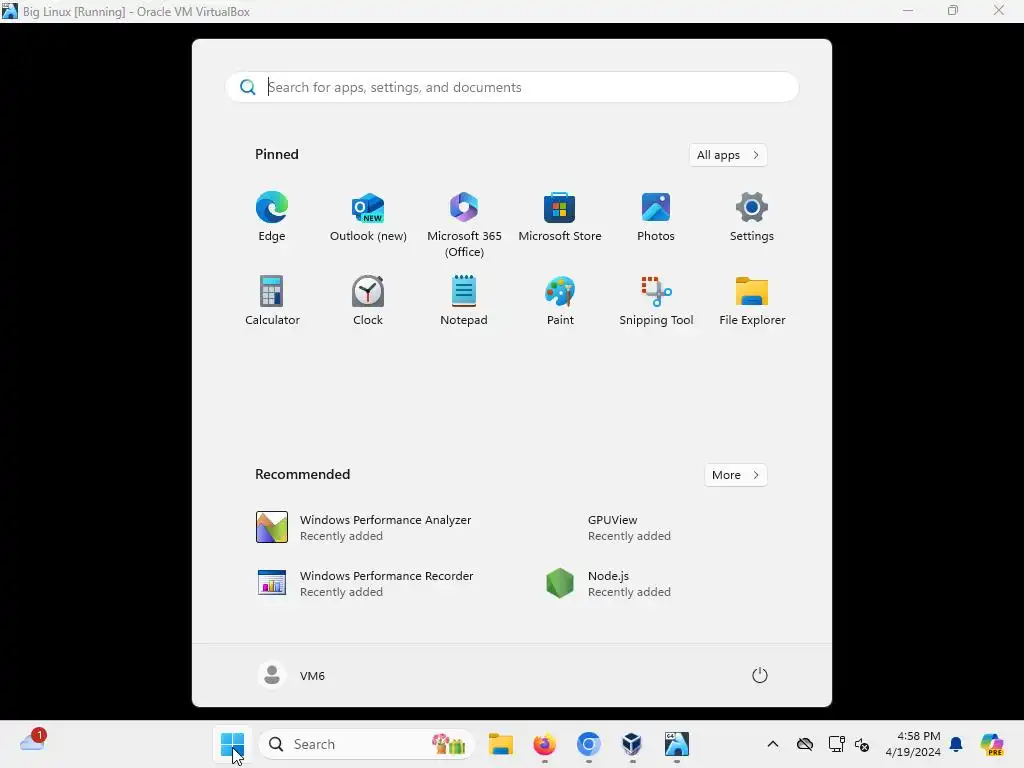The width and height of the screenshot is (1024, 768).
Task: Open Settings from the pinned apps
Action: 752,217
